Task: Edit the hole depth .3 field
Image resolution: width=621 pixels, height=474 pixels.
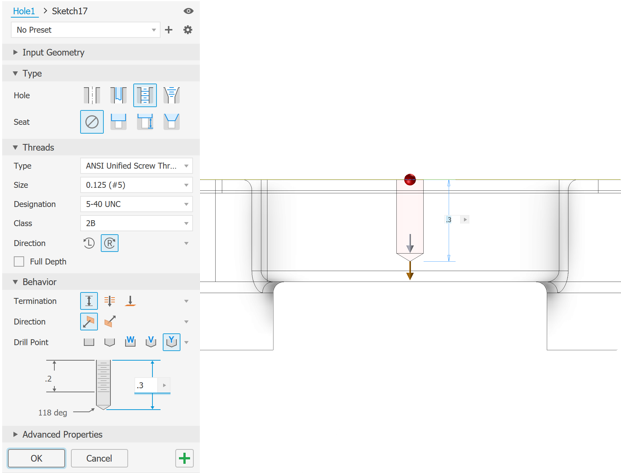Action: click(x=146, y=385)
